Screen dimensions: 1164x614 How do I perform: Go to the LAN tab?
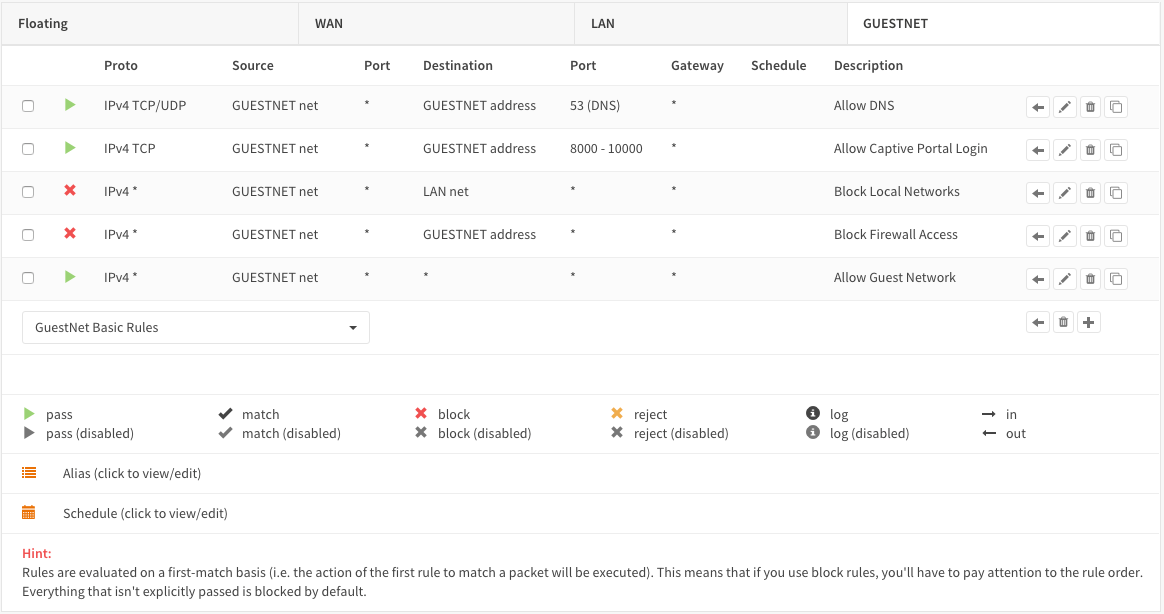(x=603, y=23)
